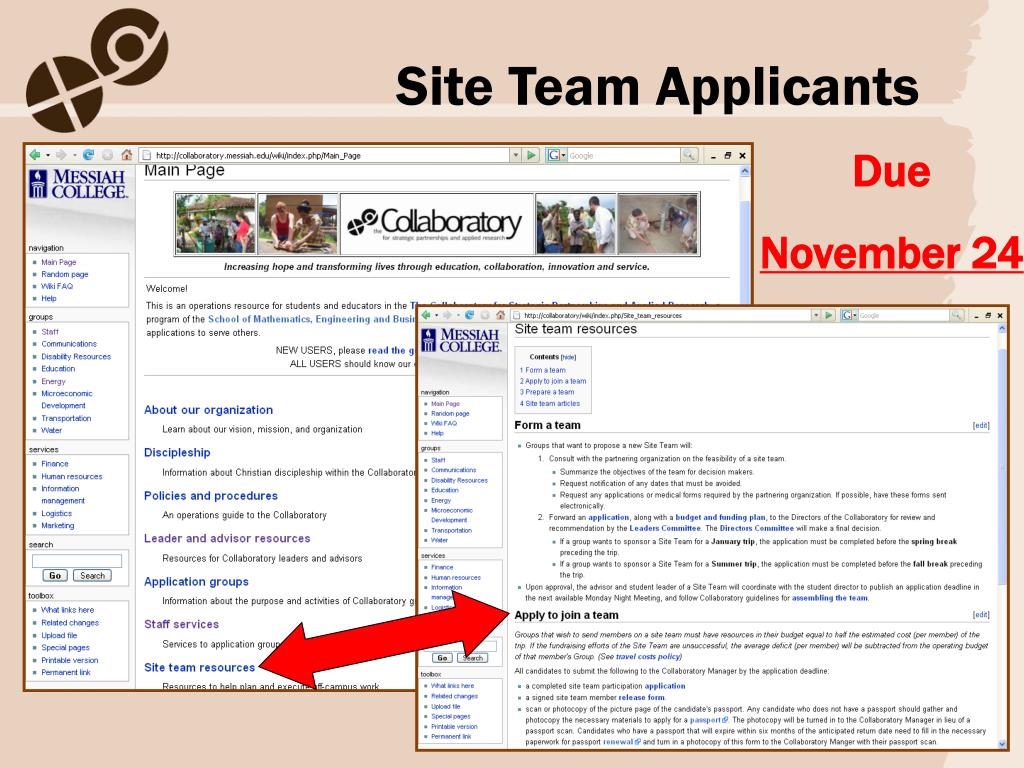Open the travel costs policy link
1024x768 pixels.
coord(648,656)
